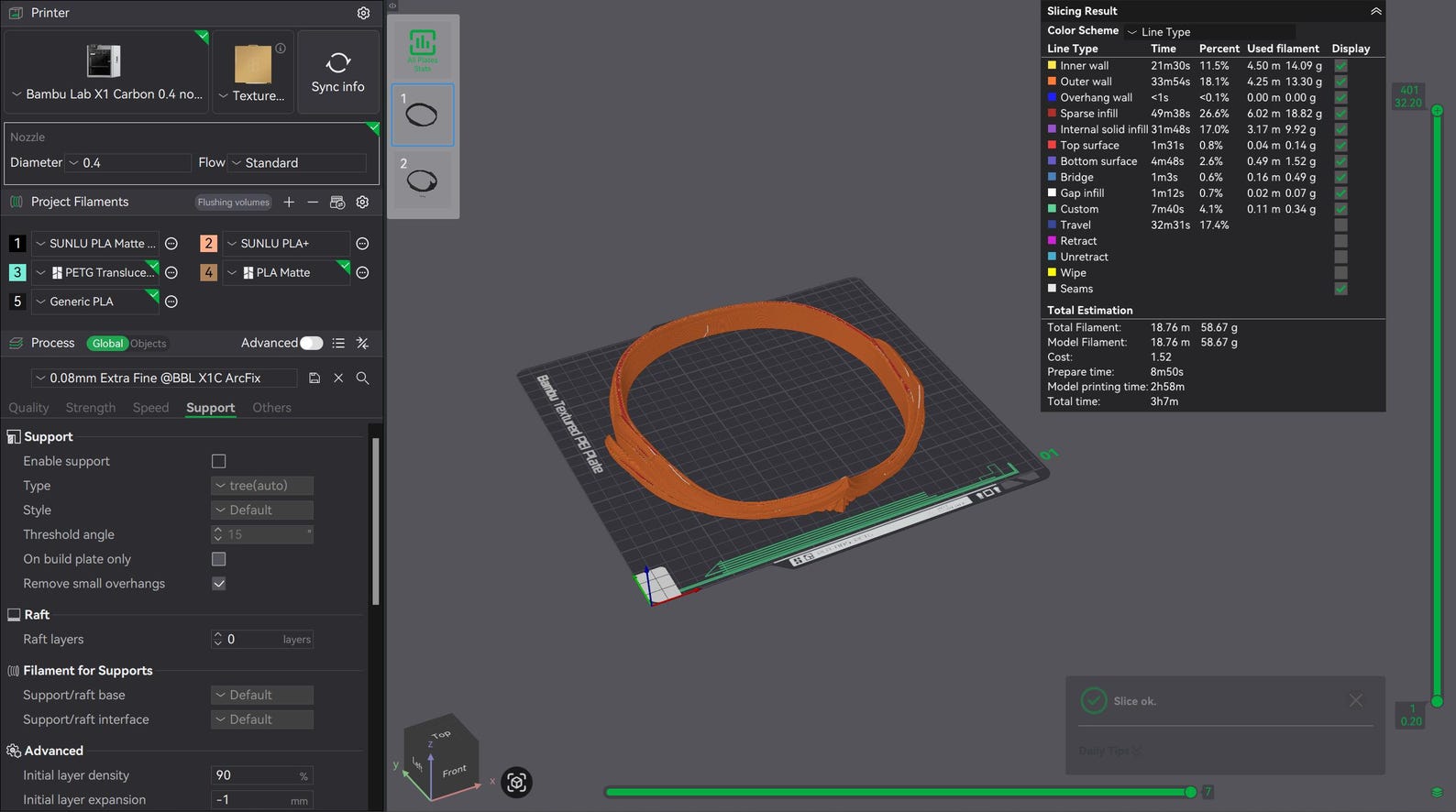The image size is (1456, 812).
Task: Open printer settings gear icon
Action: tap(363, 13)
